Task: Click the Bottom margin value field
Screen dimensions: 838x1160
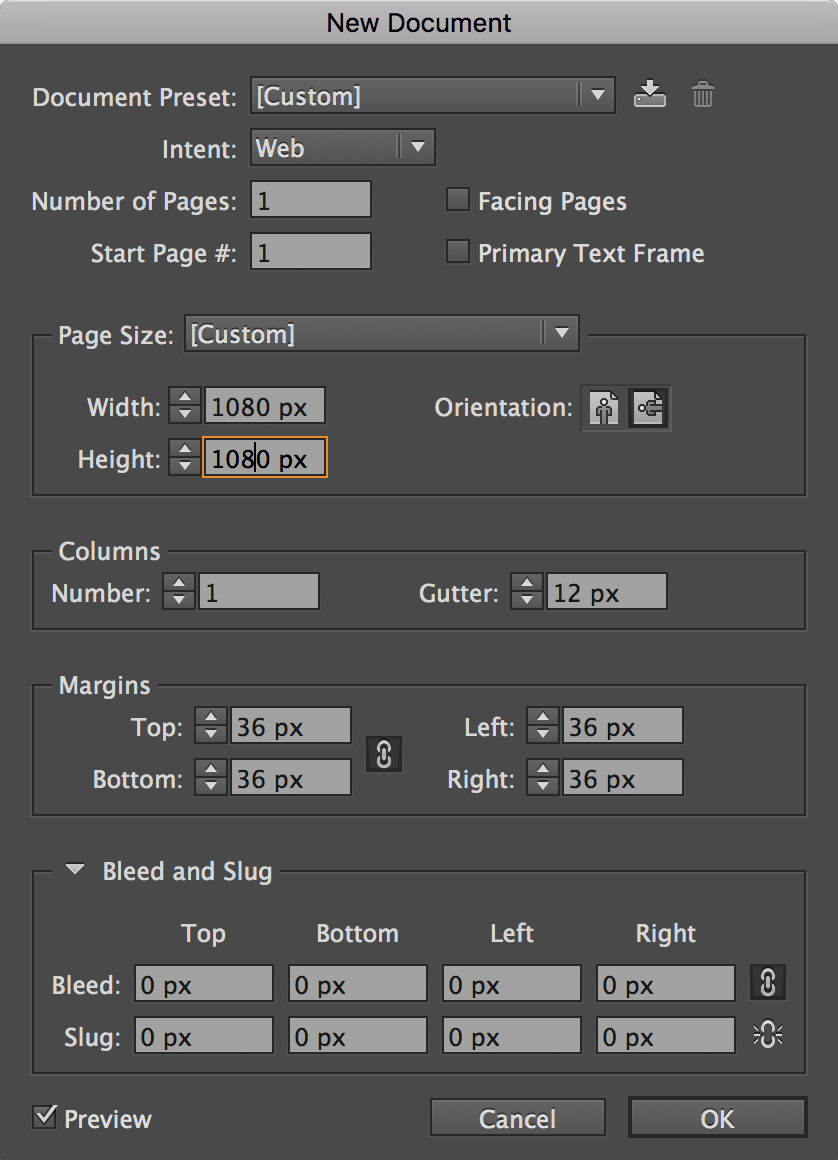Action: (290, 777)
